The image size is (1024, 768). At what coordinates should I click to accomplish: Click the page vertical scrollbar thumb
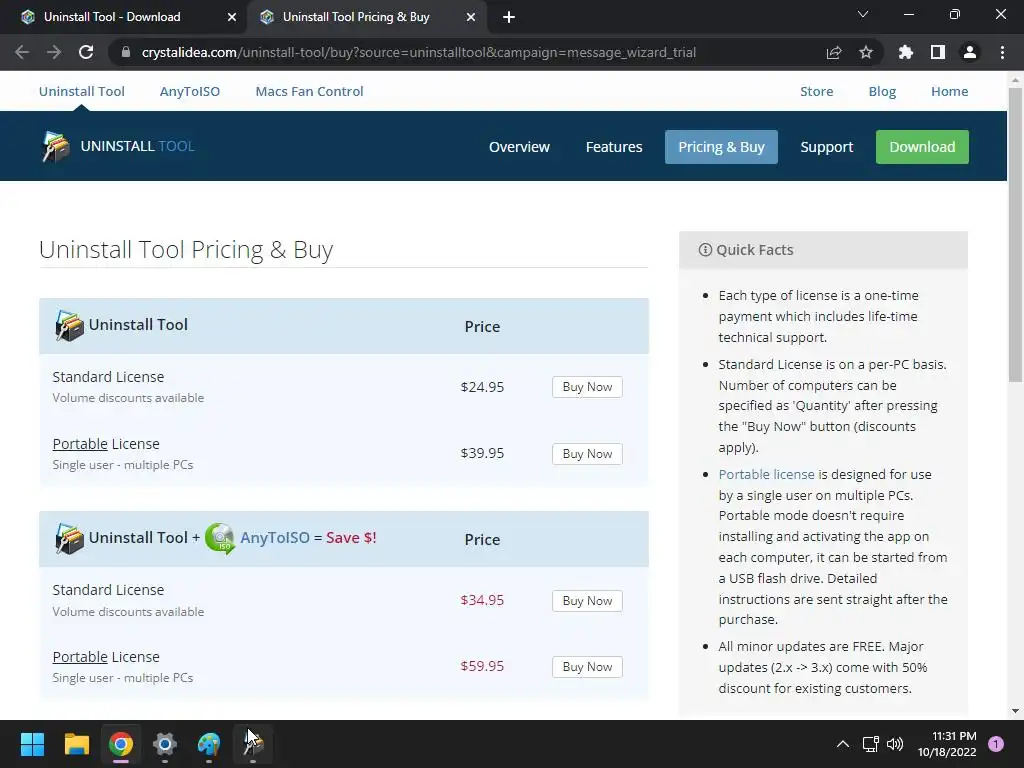coord(1015,235)
